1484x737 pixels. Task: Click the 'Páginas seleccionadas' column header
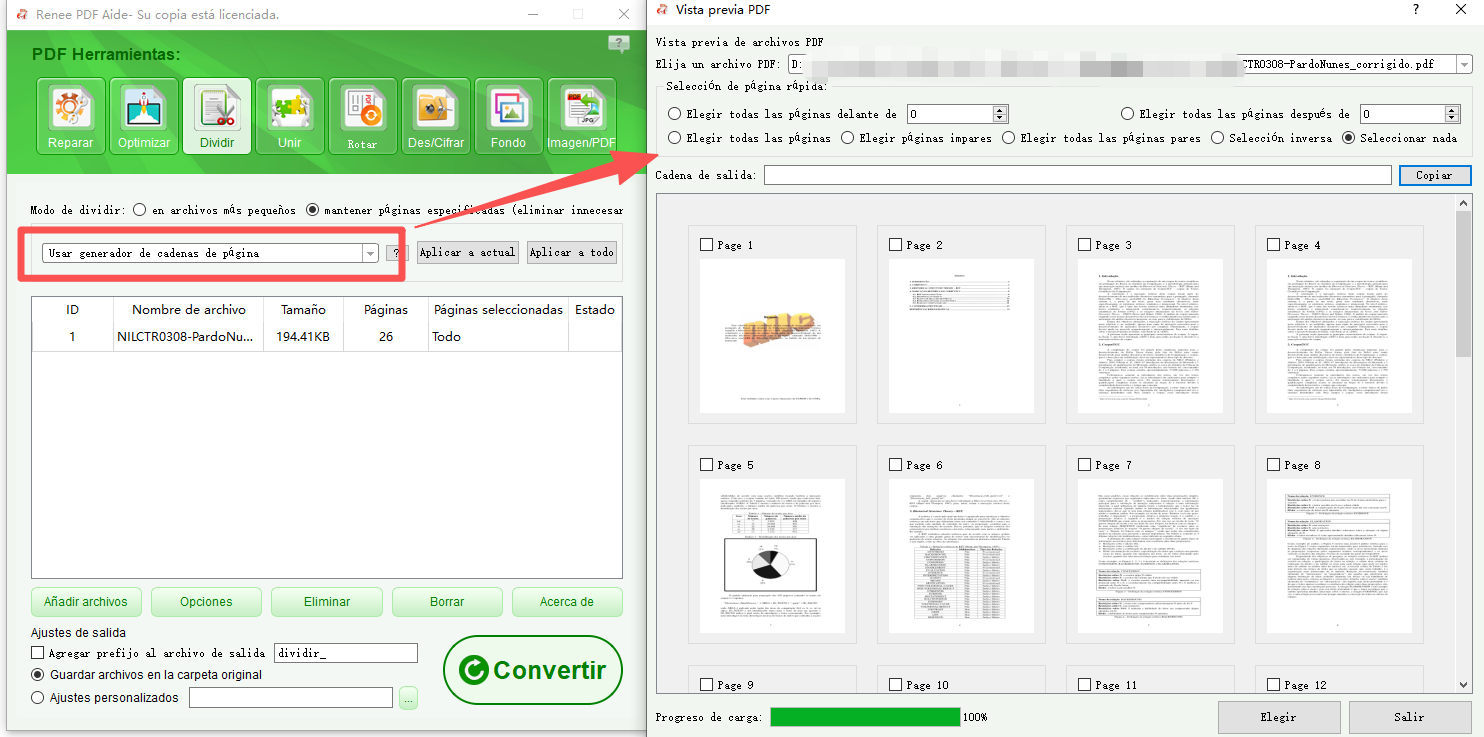498,310
